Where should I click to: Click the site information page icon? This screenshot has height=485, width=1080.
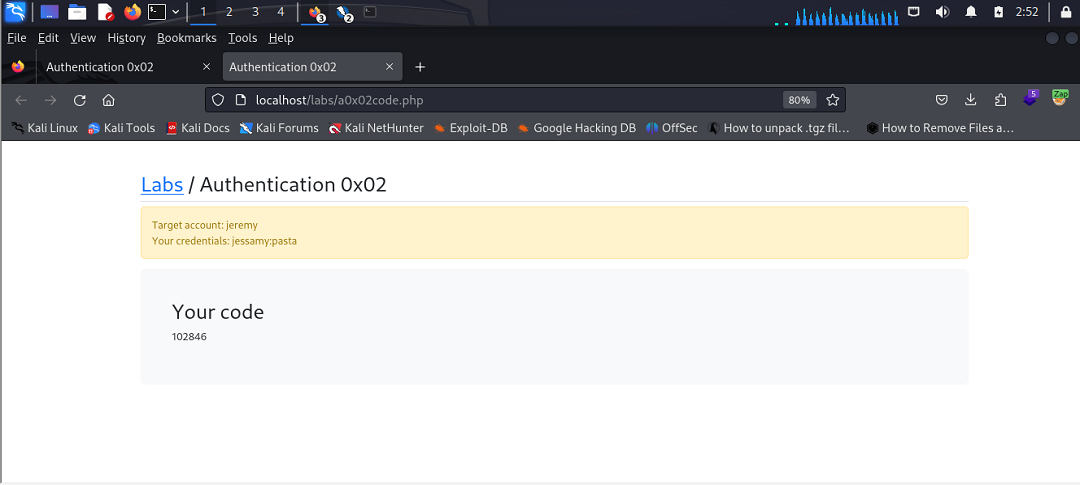[240, 100]
